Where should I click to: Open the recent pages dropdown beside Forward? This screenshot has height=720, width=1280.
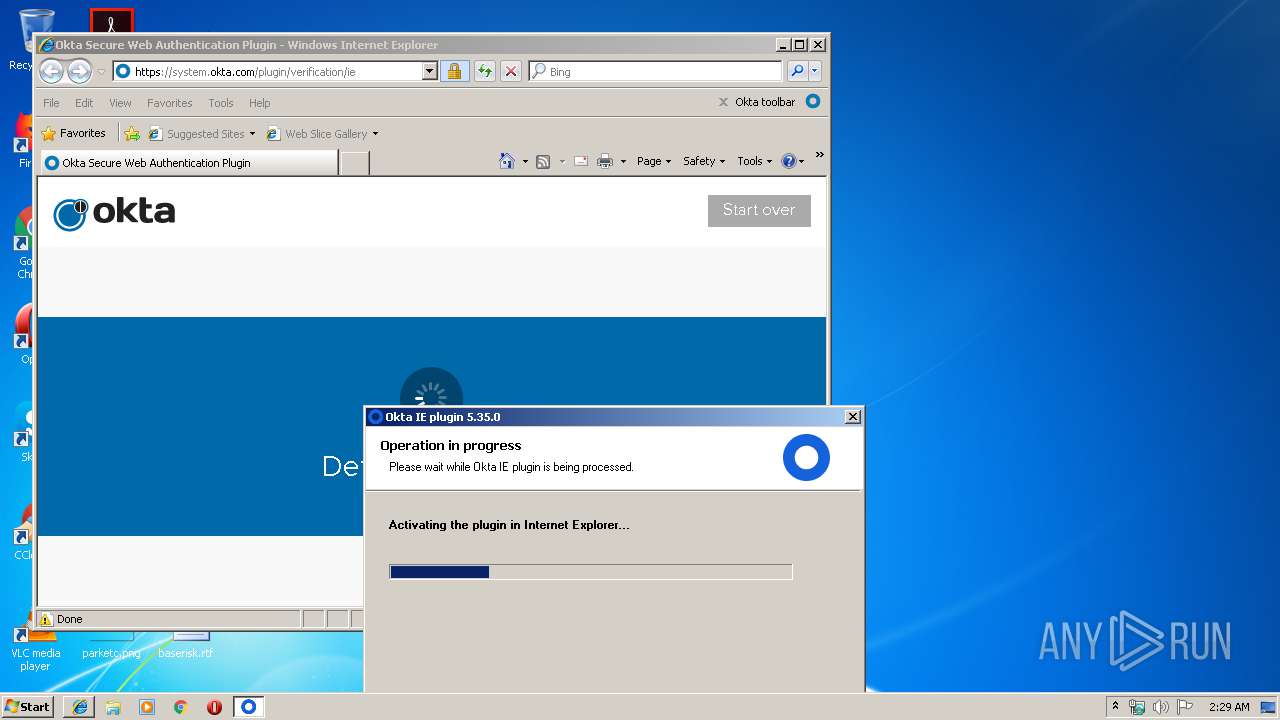click(101, 72)
